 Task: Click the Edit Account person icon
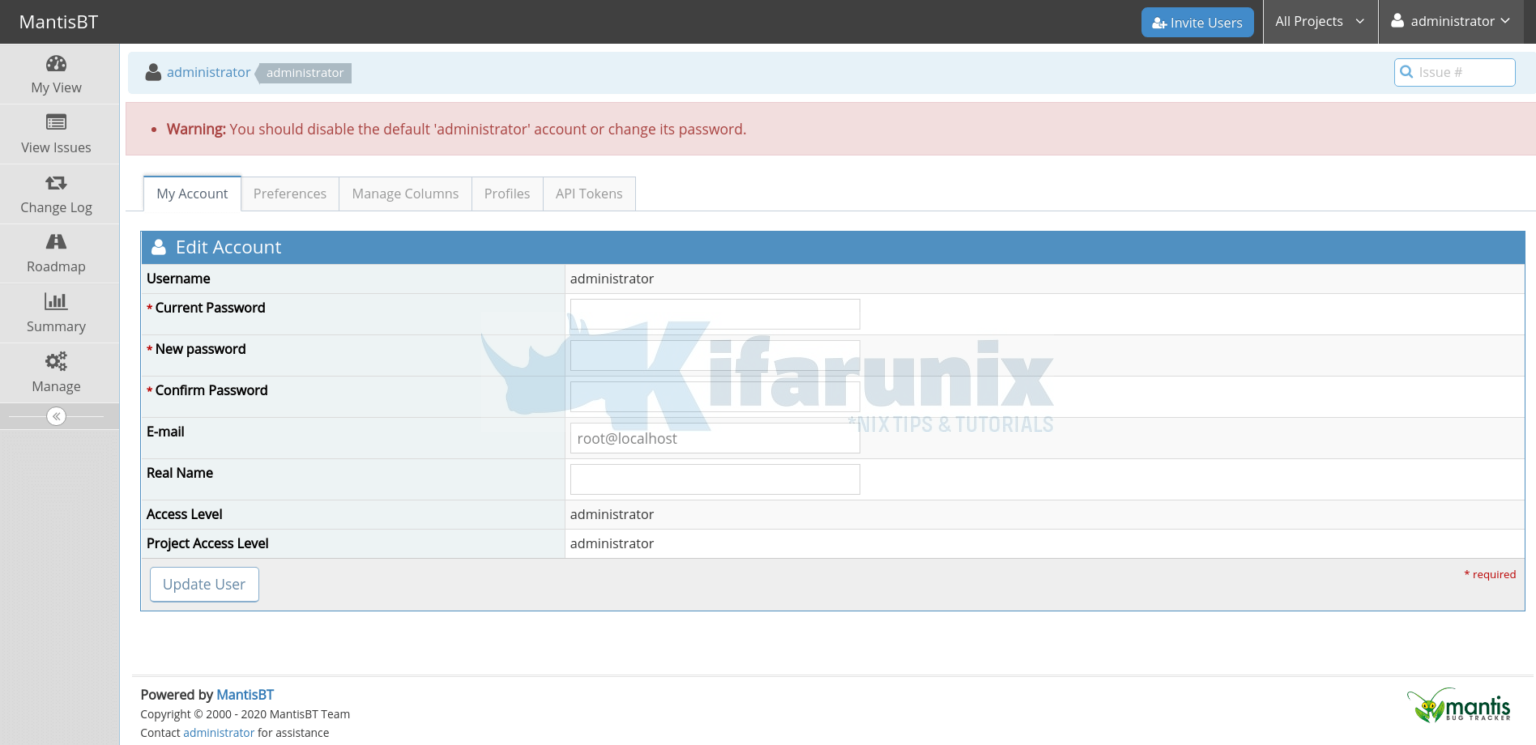click(x=159, y=246)
